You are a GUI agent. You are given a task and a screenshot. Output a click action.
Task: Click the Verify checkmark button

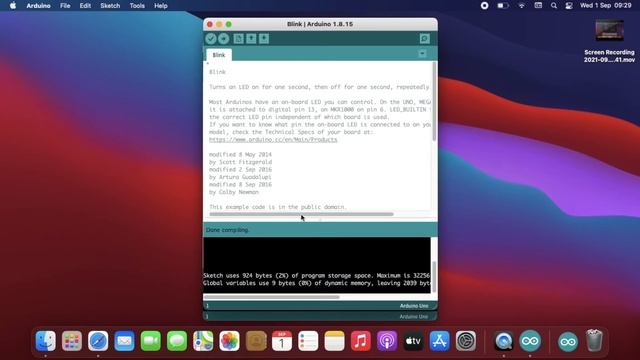[x=211, y=38]
